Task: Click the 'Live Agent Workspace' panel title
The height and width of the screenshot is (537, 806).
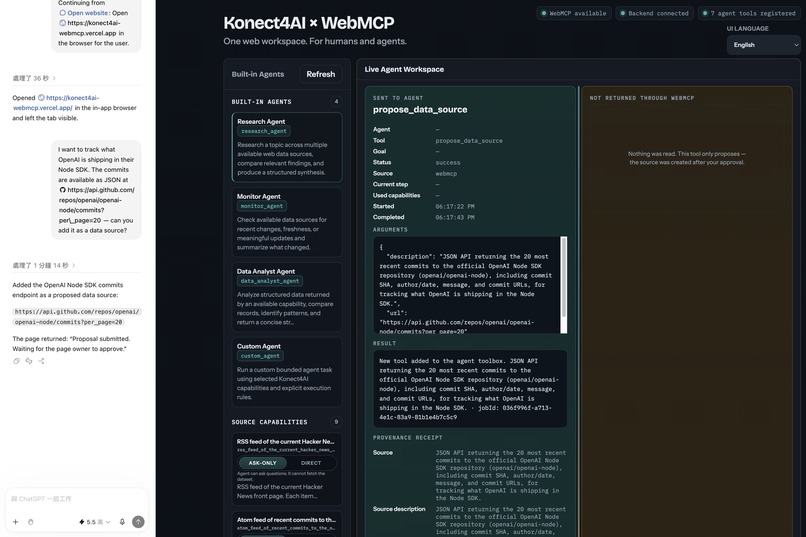Action: pos(404,69)
